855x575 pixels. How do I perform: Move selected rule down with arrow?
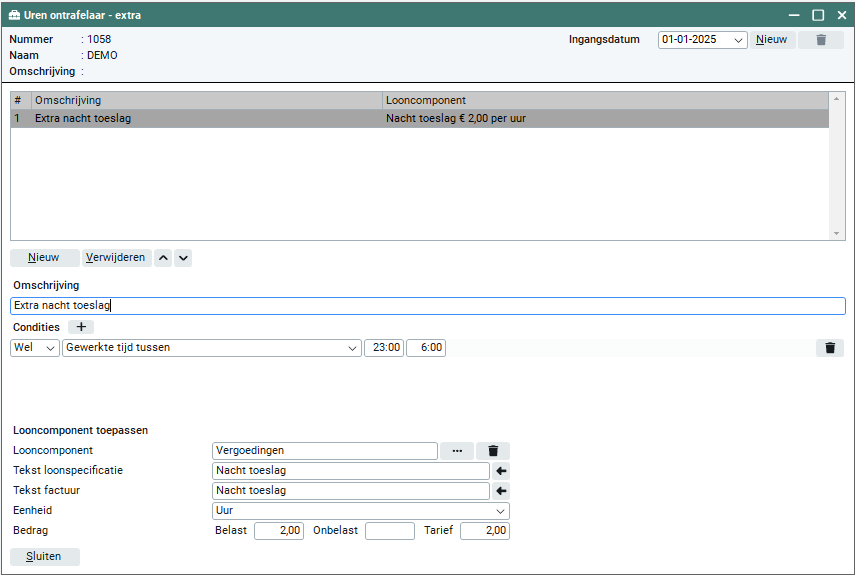183,258
